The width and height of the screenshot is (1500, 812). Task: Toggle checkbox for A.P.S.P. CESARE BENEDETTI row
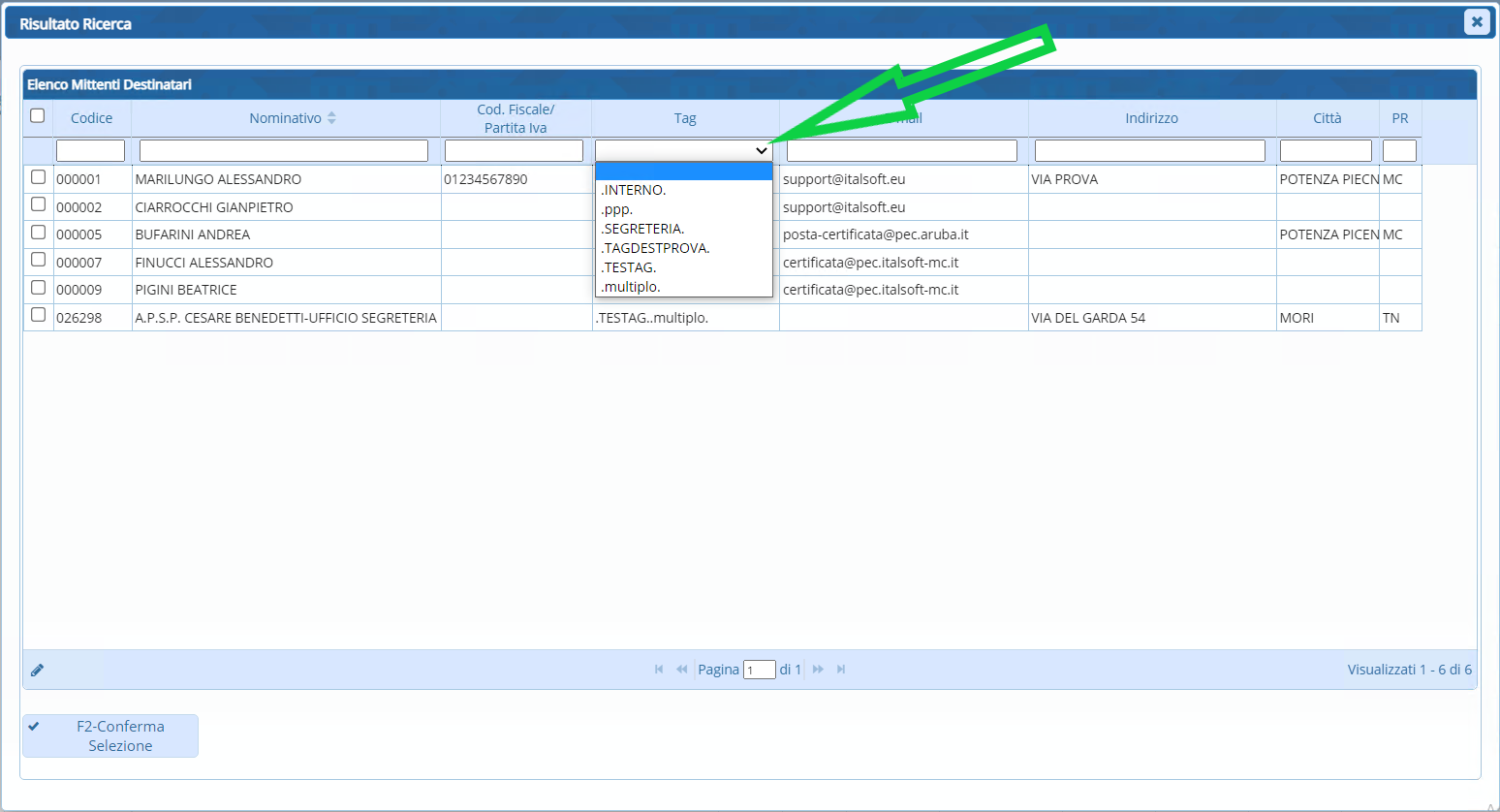(x=38, y=315)
